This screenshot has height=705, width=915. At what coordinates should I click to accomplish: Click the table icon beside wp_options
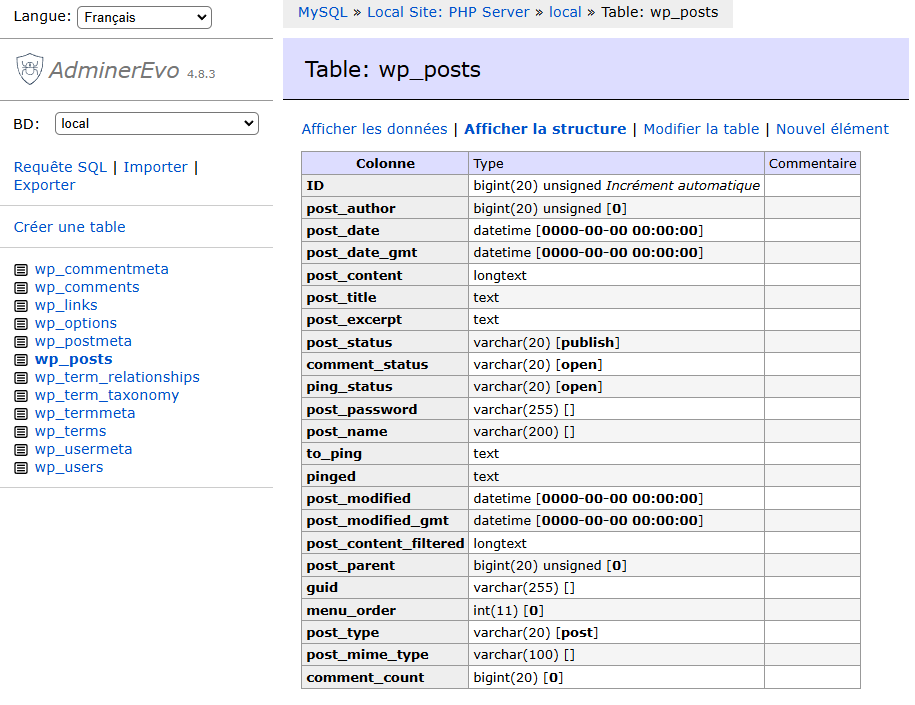(x=21, y=324)
